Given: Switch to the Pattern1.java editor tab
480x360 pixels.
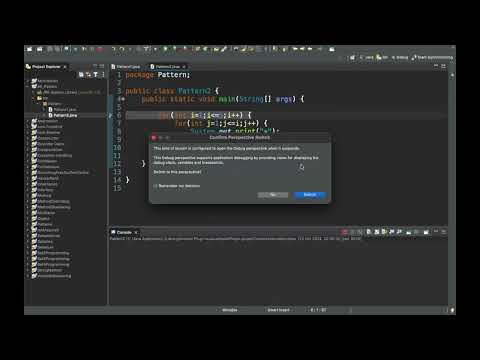Looking at the screenshot, I should coord(126,67).
